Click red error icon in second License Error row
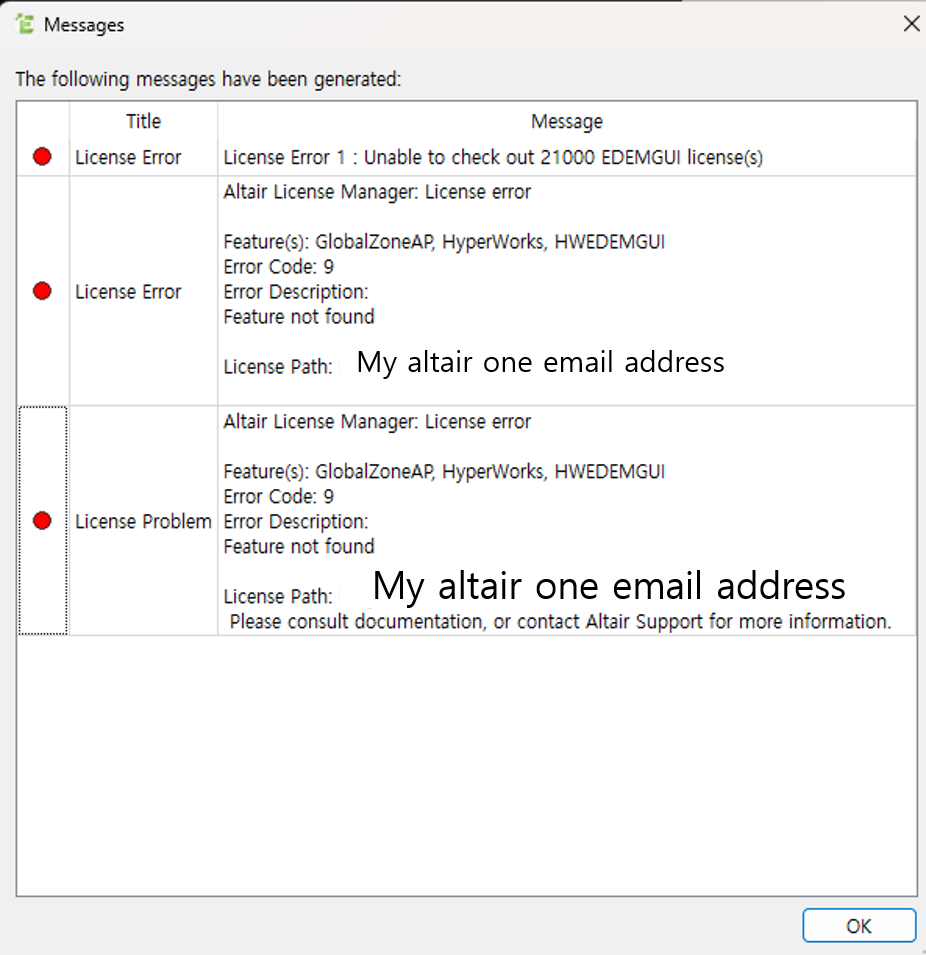926x955 pixels. [42, 291]
